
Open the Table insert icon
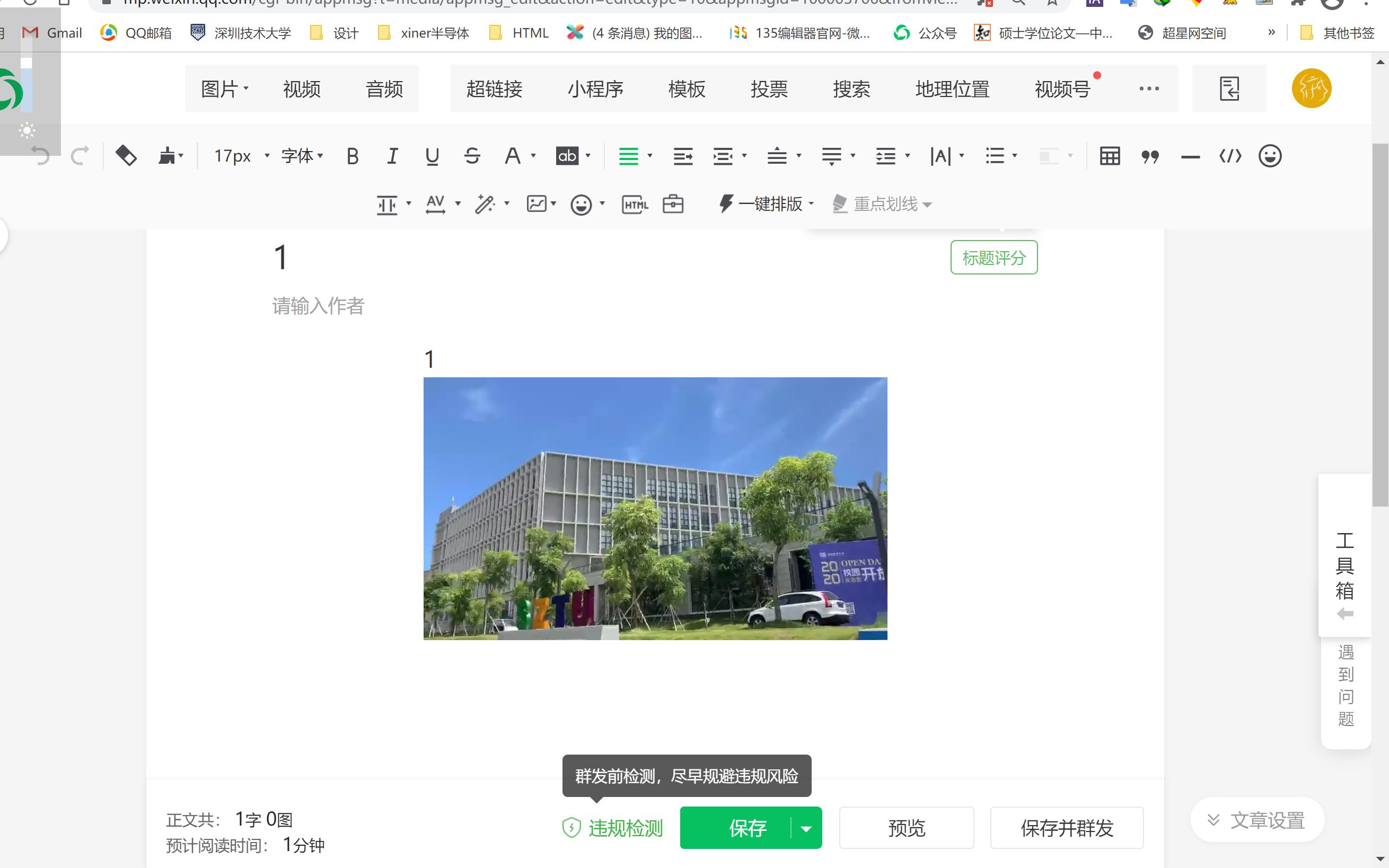point(1110,156)
